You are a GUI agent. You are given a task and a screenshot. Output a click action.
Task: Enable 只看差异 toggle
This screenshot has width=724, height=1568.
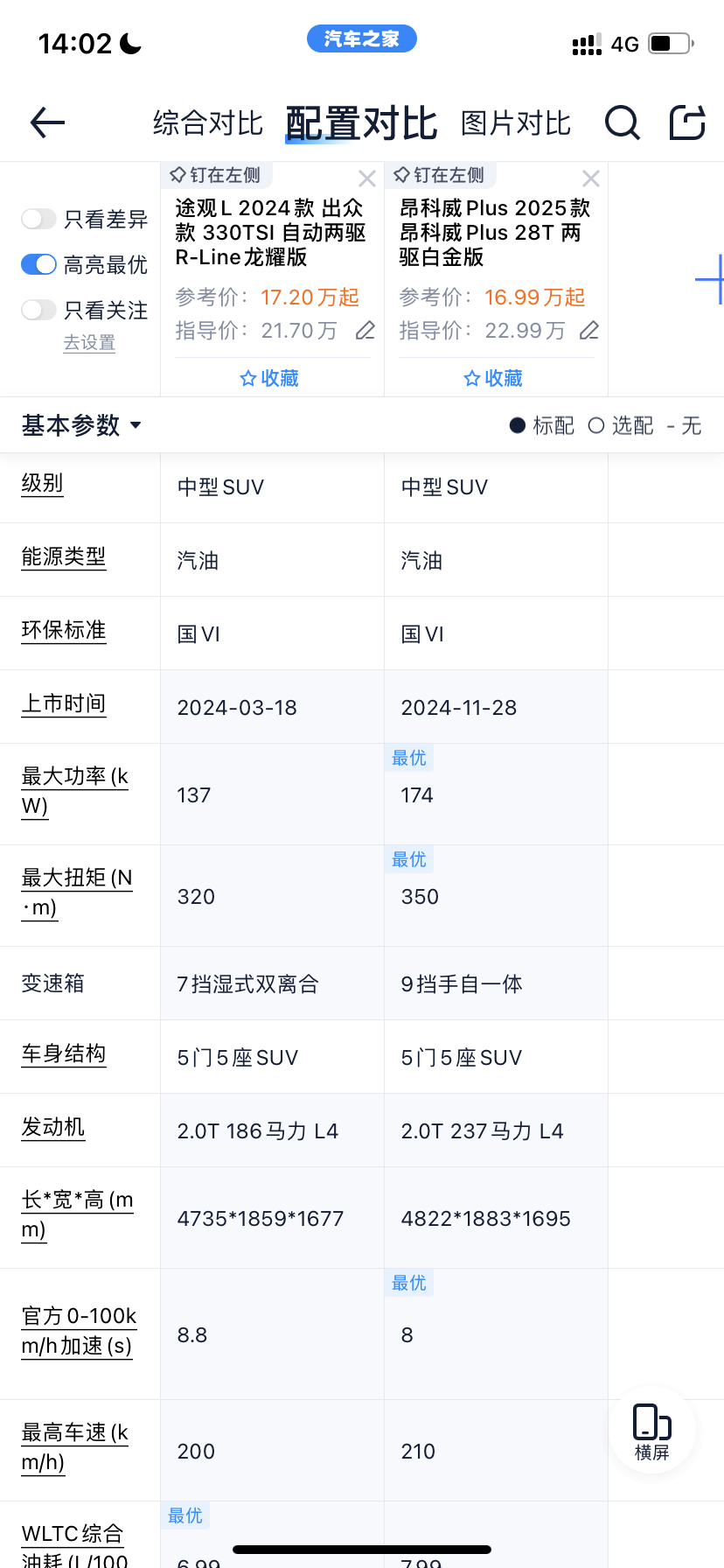click(38, 219)
